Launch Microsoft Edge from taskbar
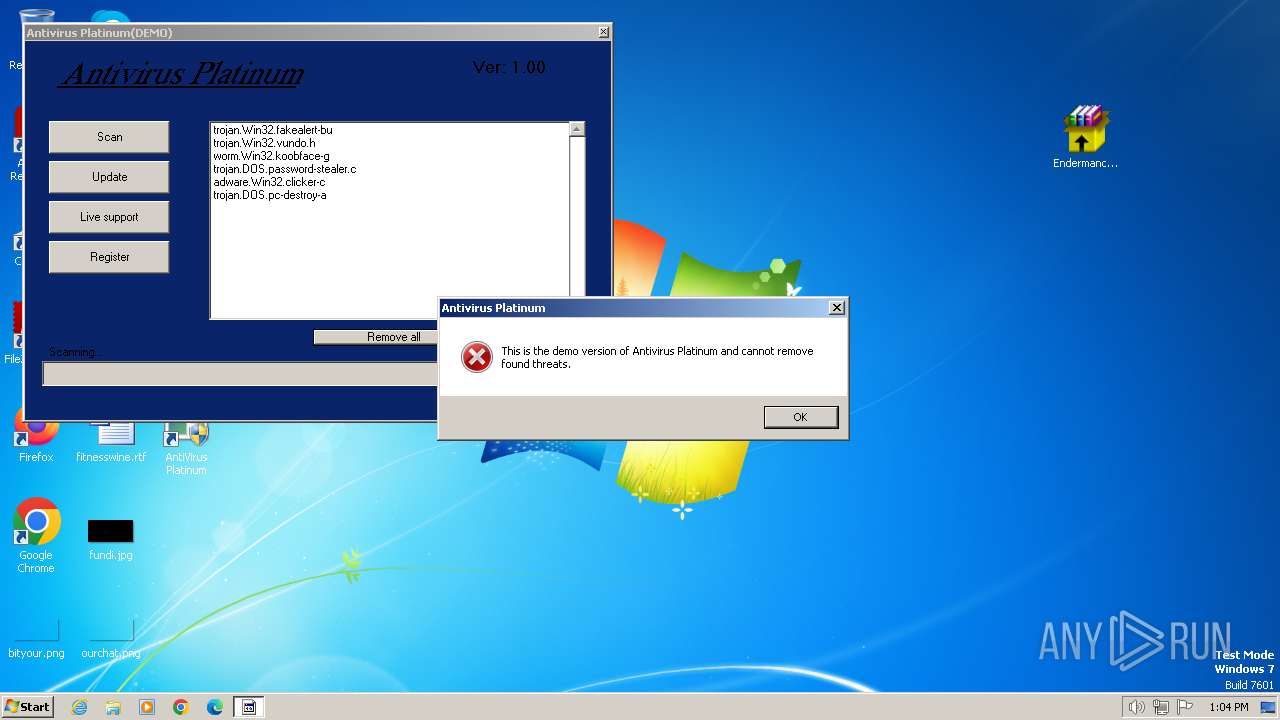This screenshot has width=1280, height=720. click(x=215, y=707)
